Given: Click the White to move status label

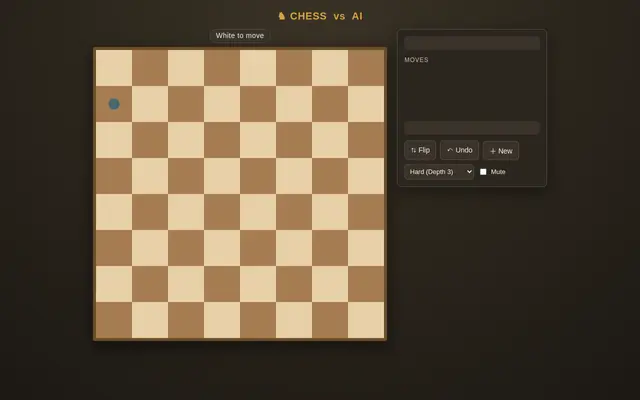Looking at the screenshot, I should coord(240,36).
